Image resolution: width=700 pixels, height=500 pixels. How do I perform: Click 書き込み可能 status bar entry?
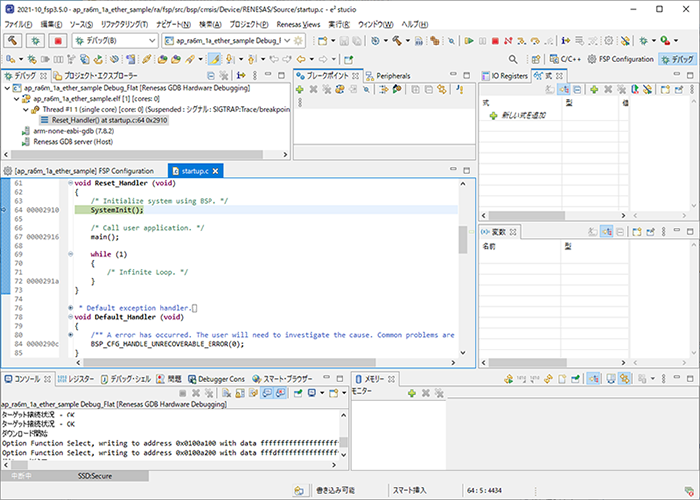335,490
